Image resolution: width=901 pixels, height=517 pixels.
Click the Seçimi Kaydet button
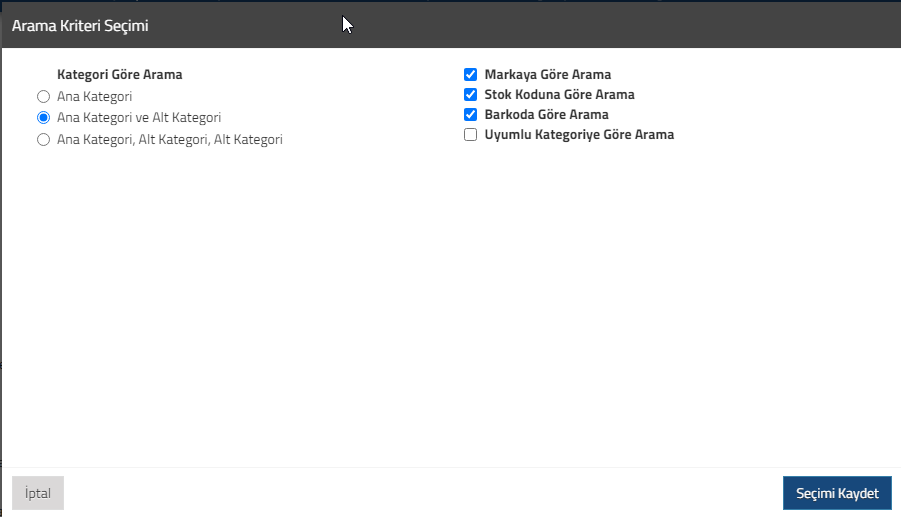837,493
